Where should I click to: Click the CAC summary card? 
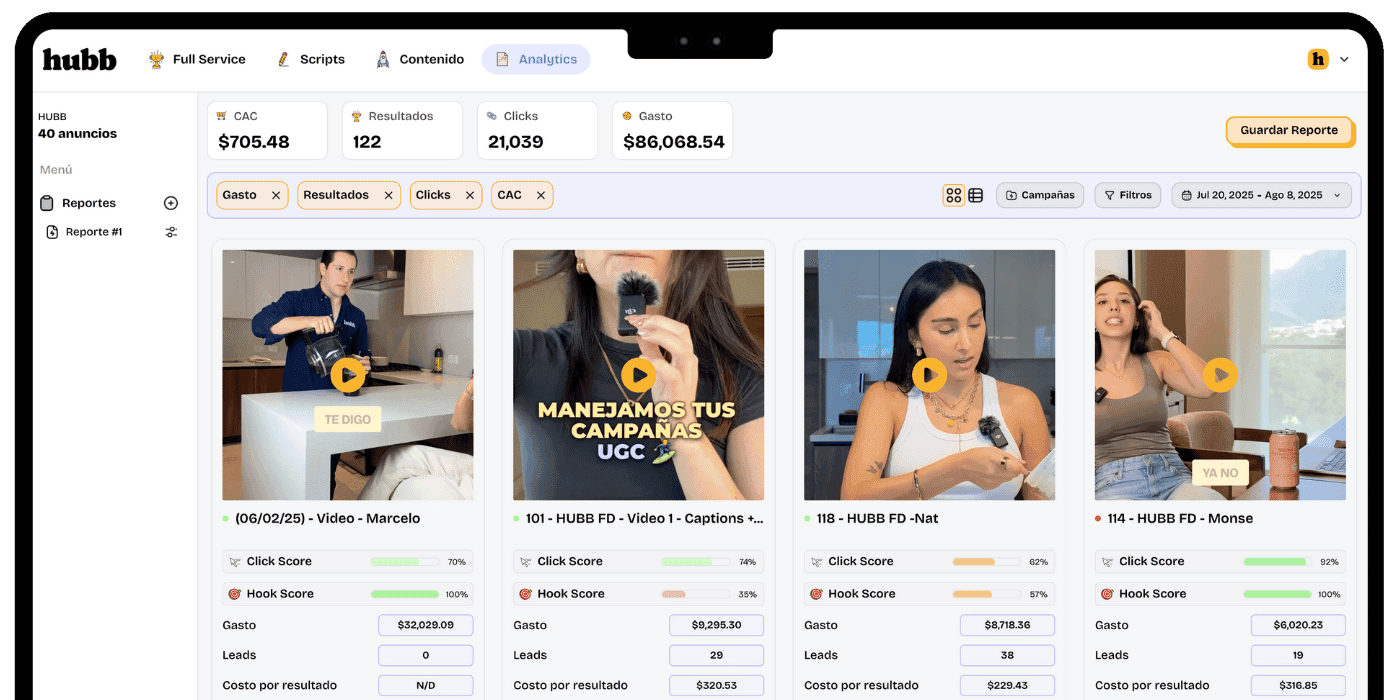(267, 130)
